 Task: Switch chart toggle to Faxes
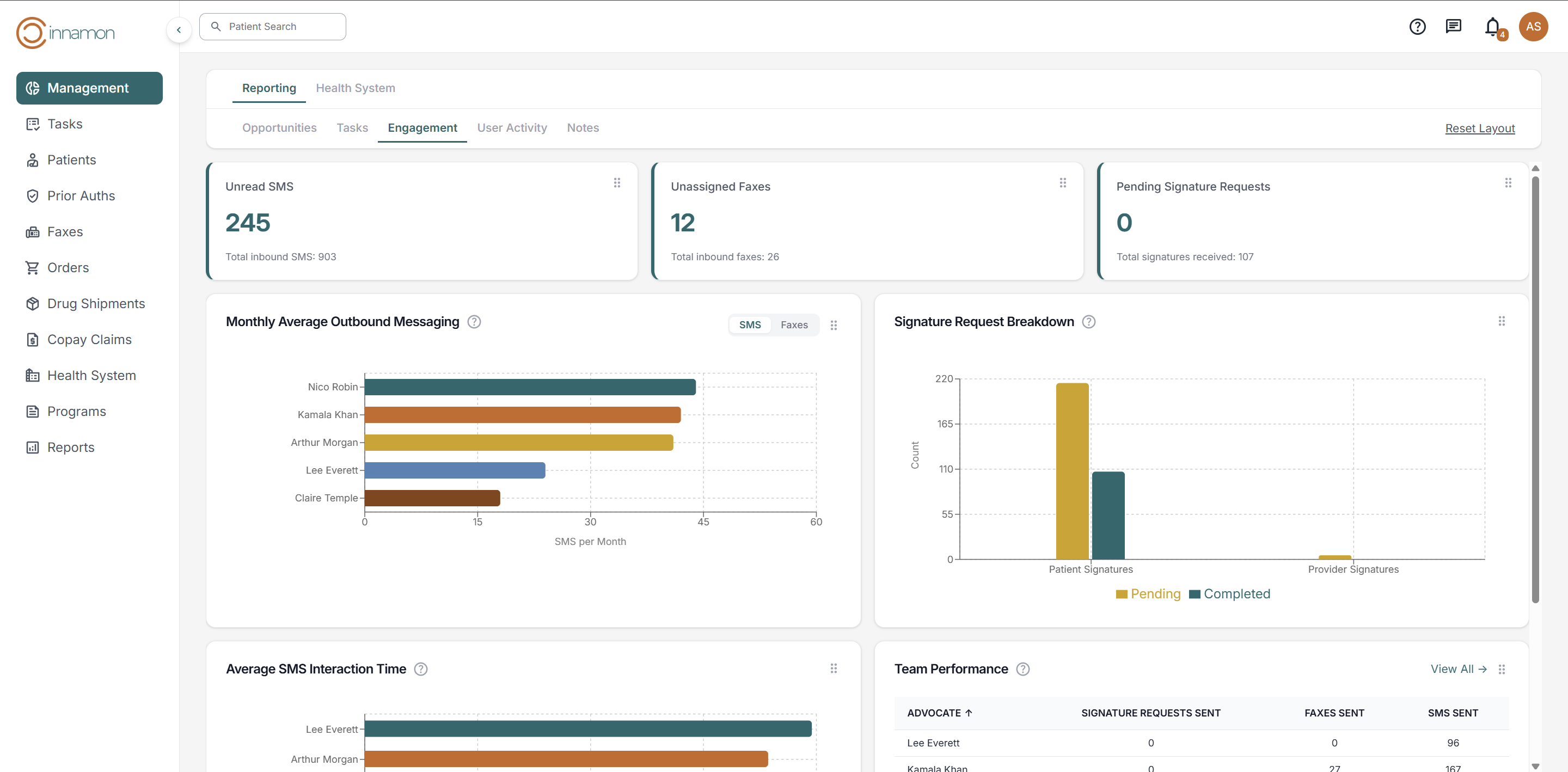coord(794,325)
